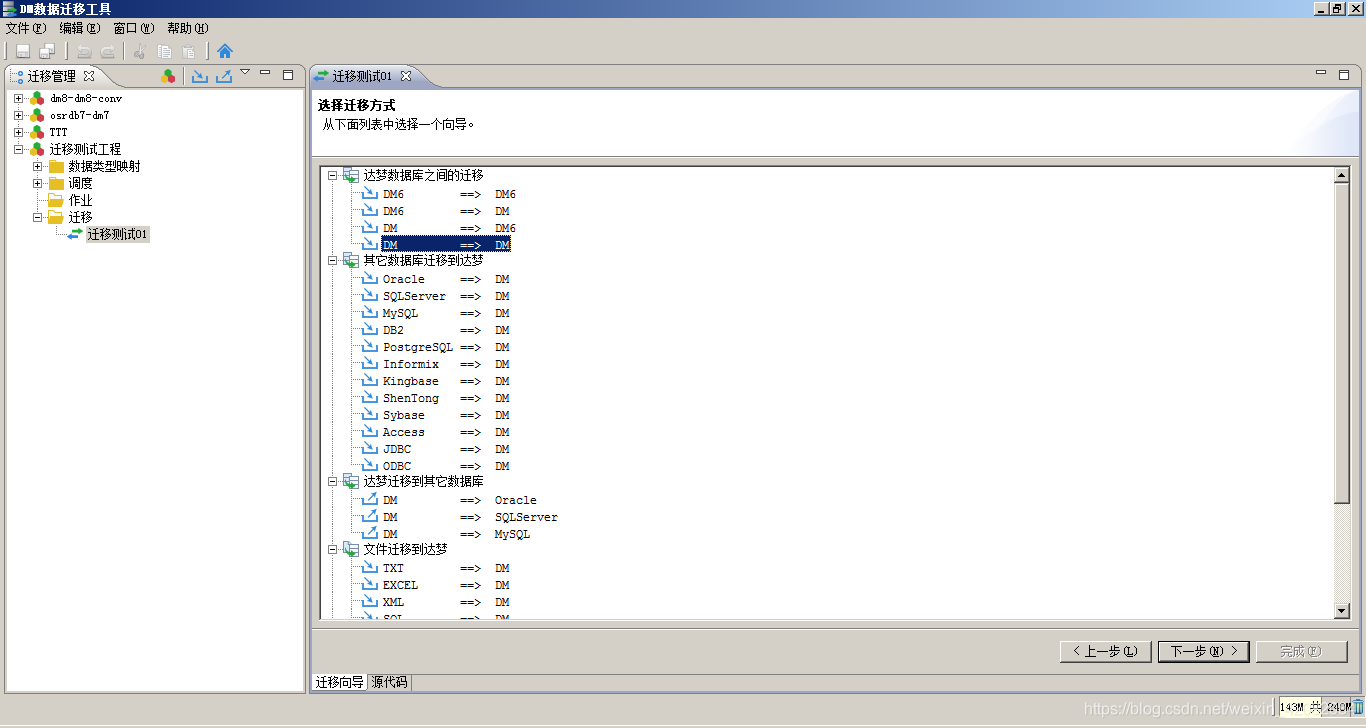Collapse the 迁移 folder node

pyautogui.click(x=38, y=217)
